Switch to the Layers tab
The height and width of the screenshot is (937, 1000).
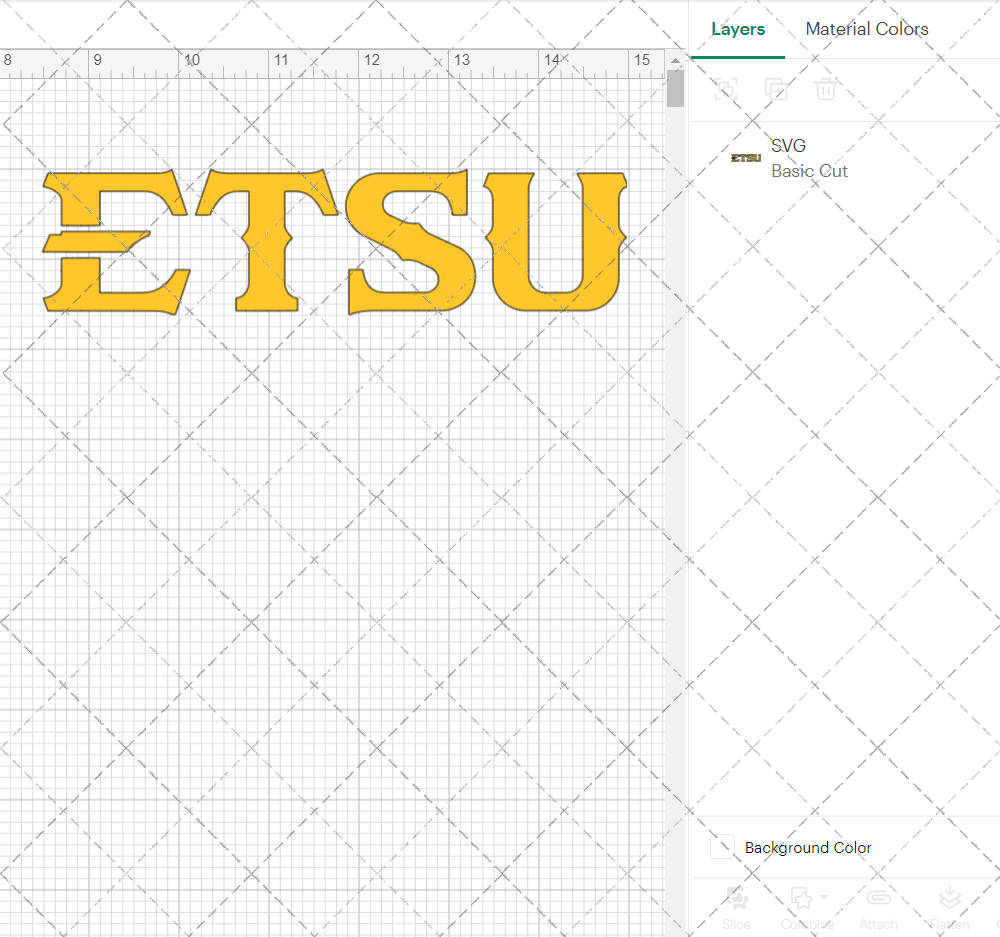[x=738, y=29]
